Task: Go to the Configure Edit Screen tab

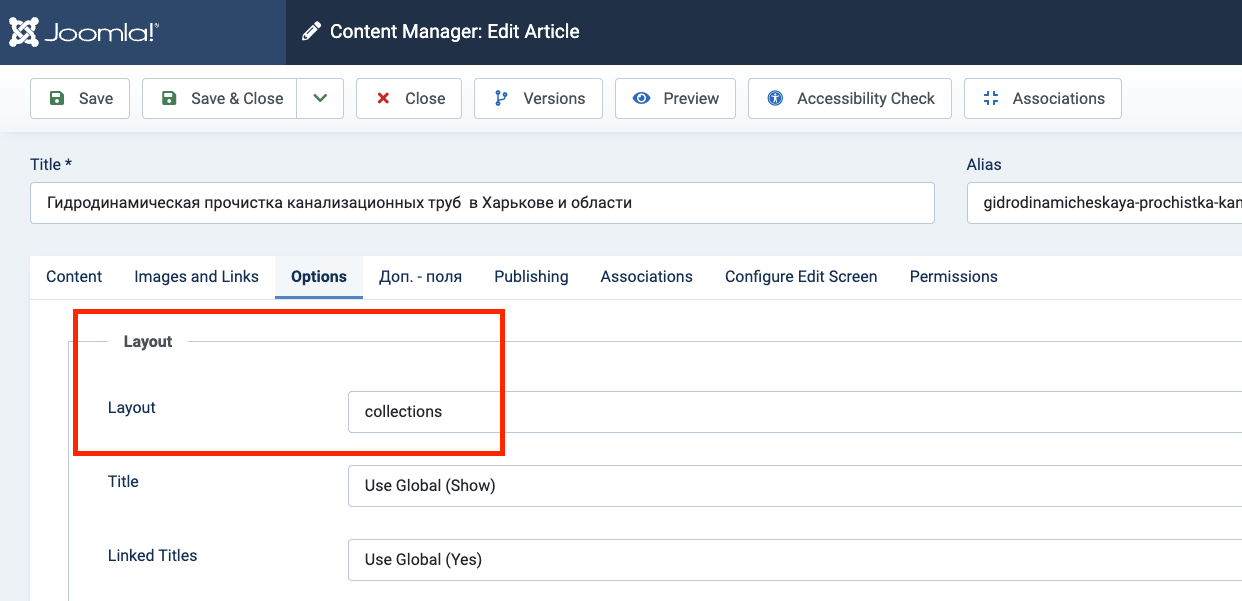Action: (x=801, y=277)
